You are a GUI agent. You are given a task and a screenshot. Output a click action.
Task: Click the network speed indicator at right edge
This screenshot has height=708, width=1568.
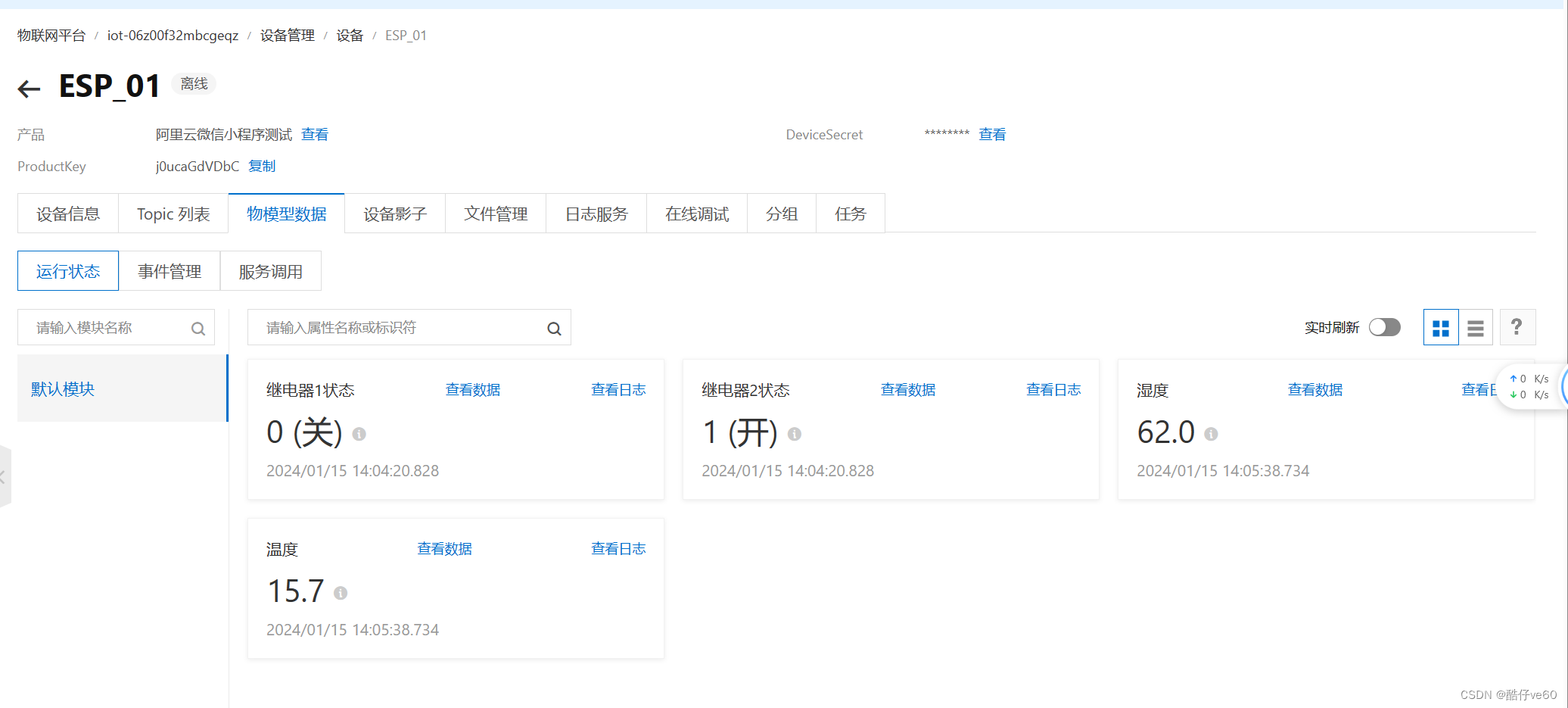tap(1529, 386)
